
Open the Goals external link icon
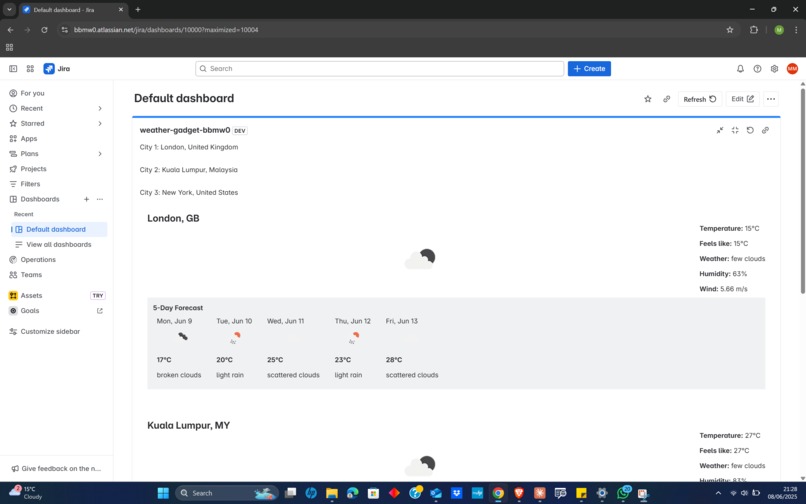[100, 311]
